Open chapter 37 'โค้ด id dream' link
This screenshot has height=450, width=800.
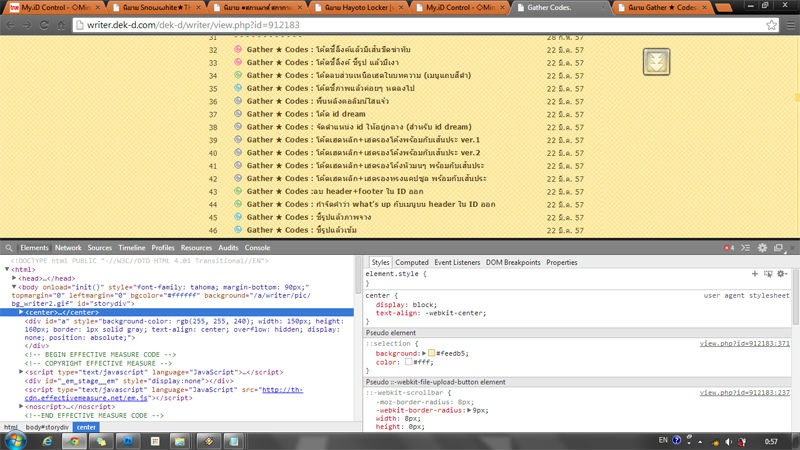point(306,114)
